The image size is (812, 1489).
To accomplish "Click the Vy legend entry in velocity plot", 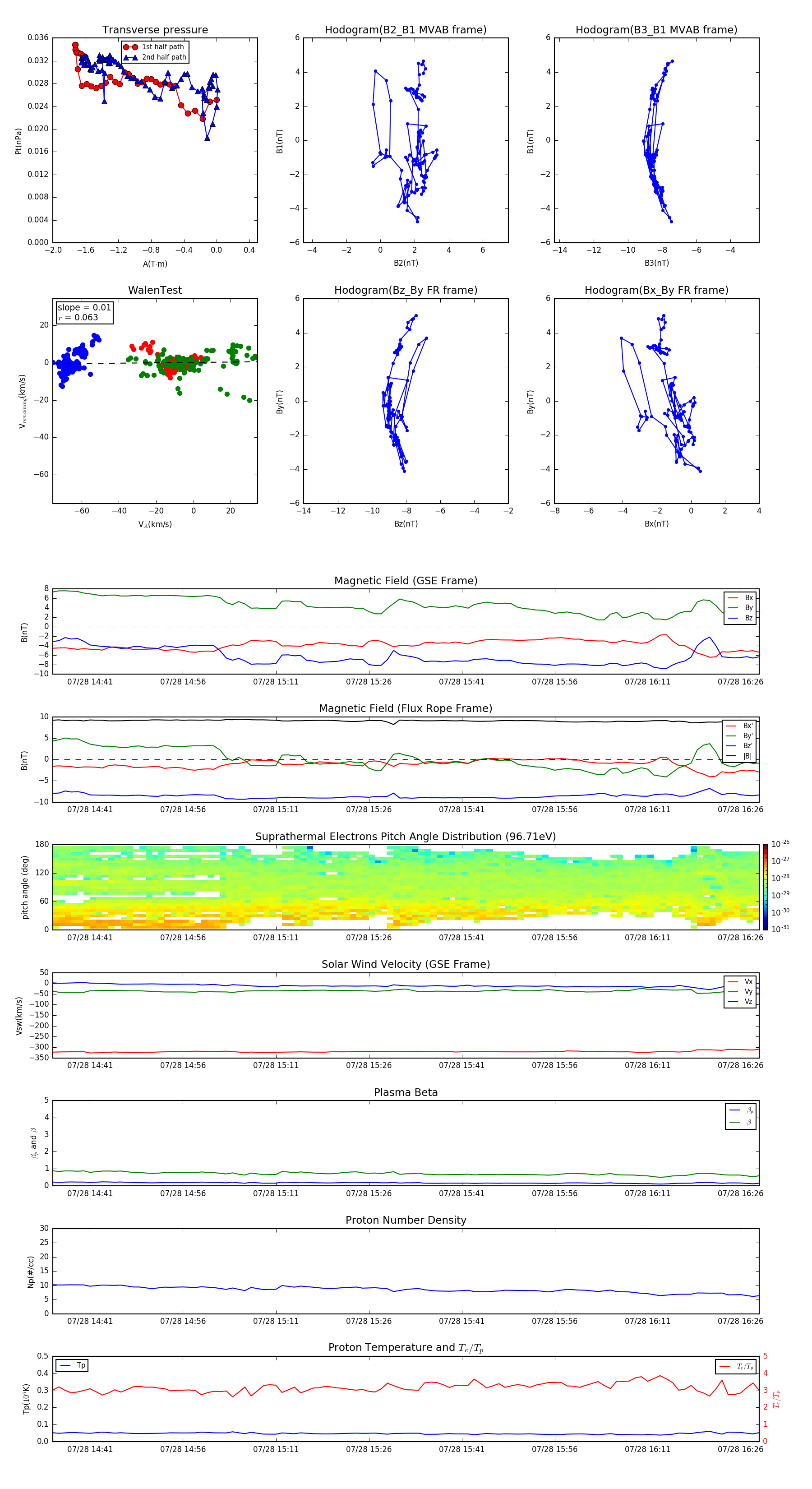I will click(x=741, y=992).
